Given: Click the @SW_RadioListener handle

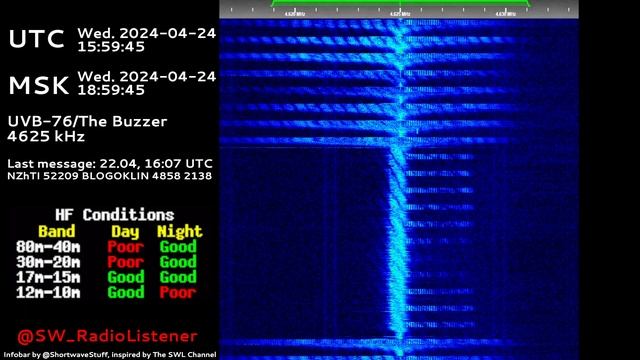Looking at the screenshot, I should tap(107, 336).
